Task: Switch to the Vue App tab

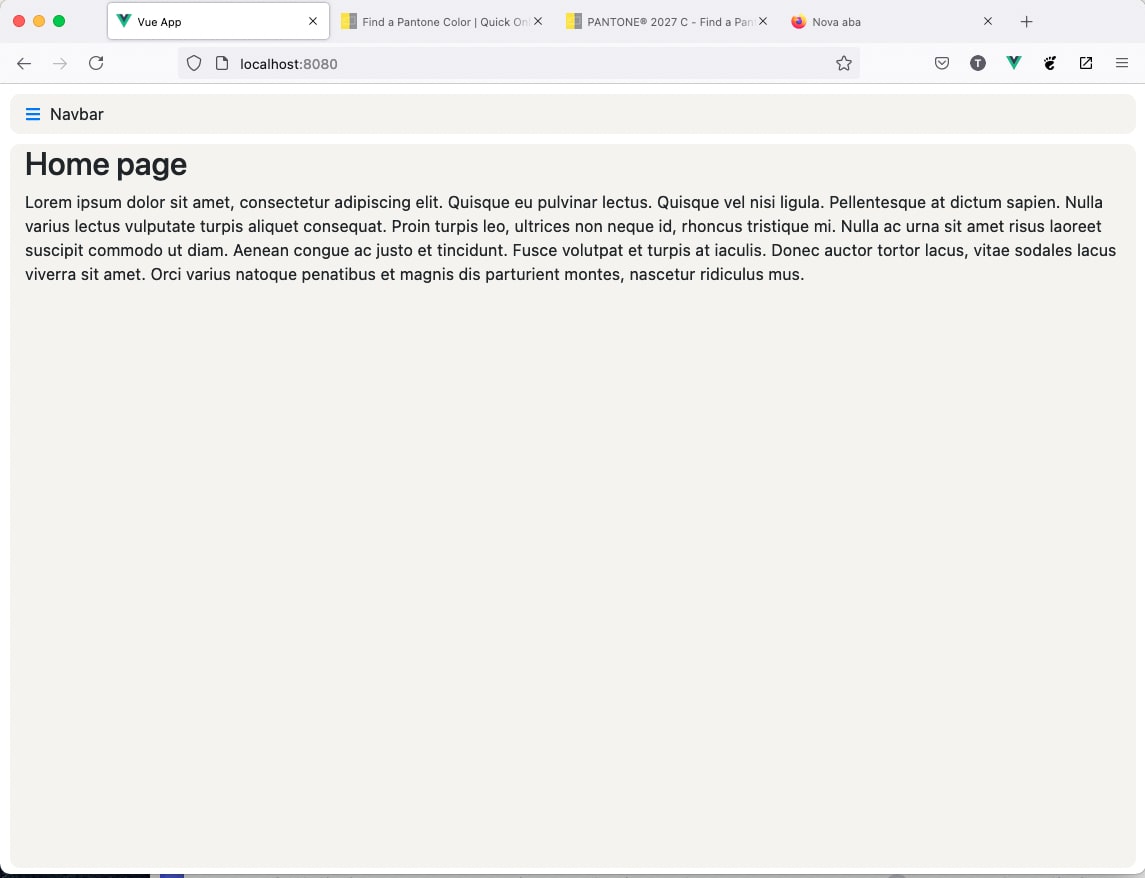Action: click(210, 21)
